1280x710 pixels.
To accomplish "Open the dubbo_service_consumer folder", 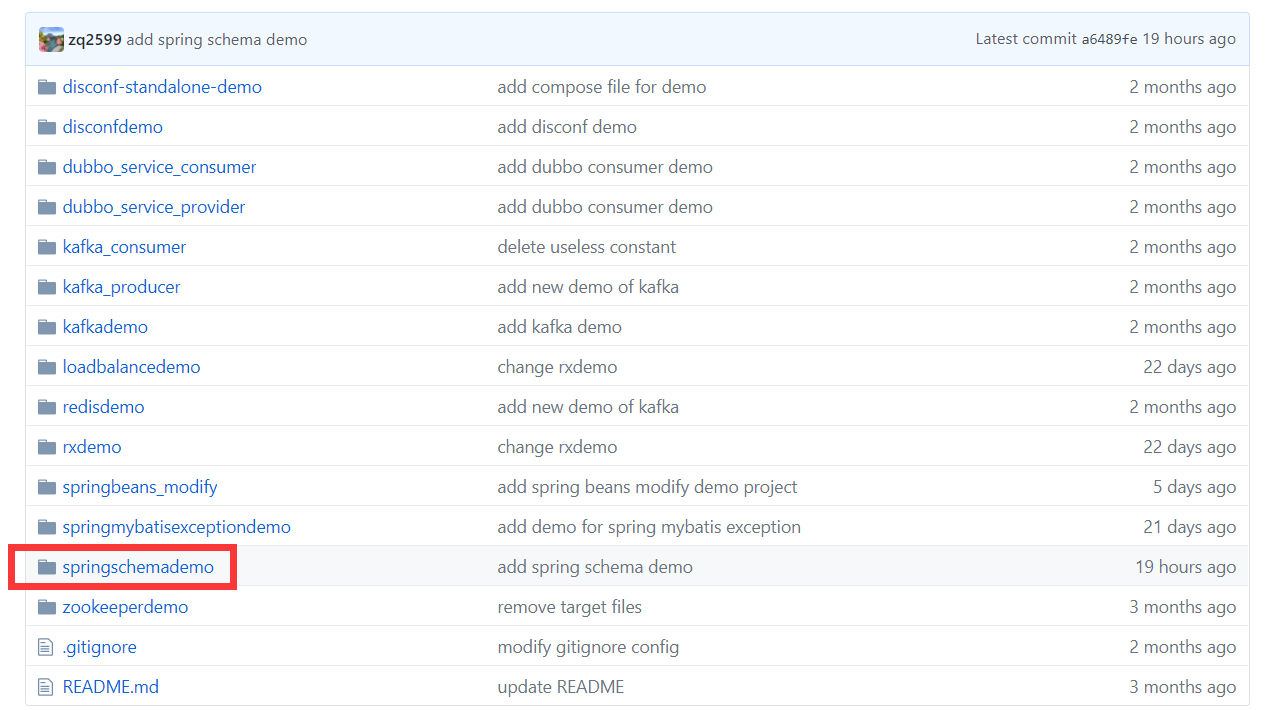I will [x=159, y=167].
